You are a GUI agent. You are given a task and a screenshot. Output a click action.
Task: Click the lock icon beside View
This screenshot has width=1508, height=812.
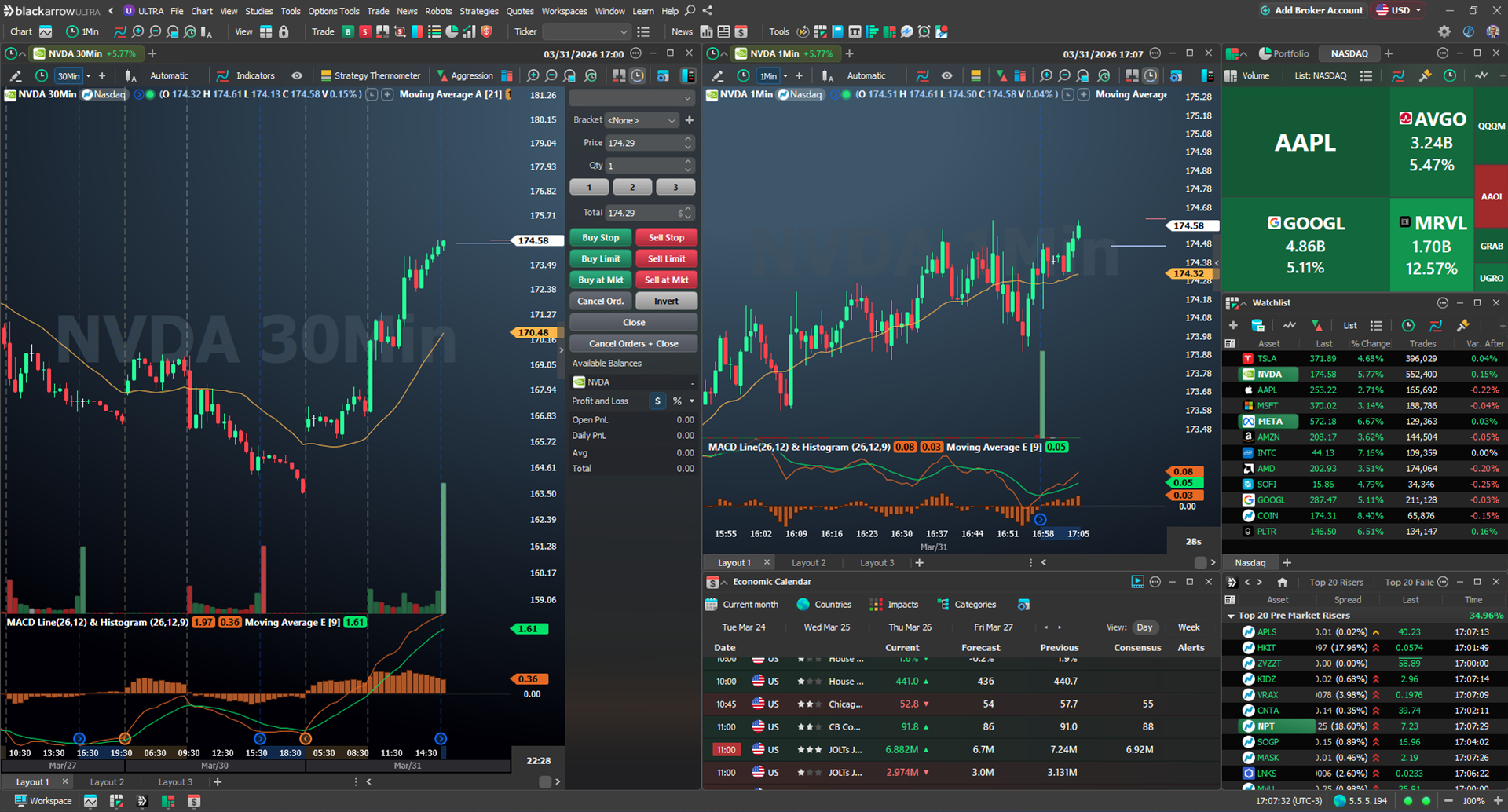coord(284,32)
